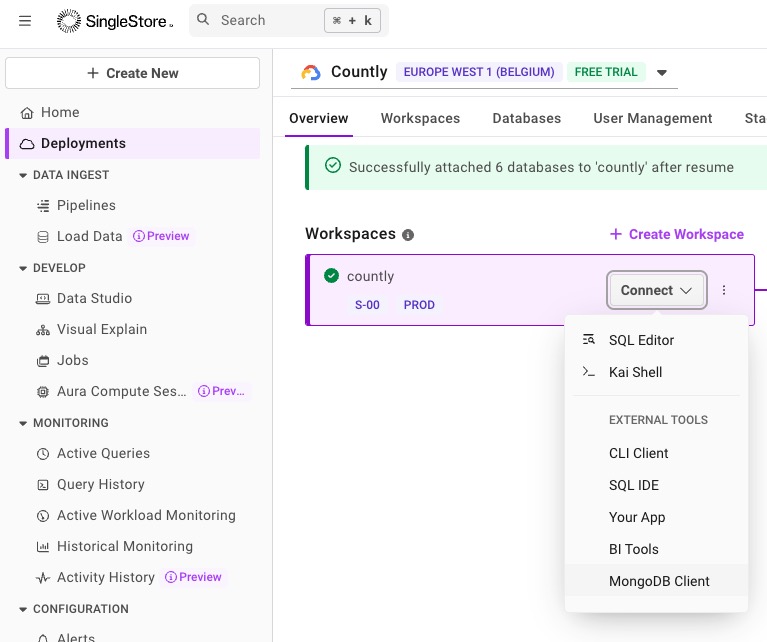Click the Active Queries clock icon
This screenshot has height=642, width=767.
[x=43, y=454]
